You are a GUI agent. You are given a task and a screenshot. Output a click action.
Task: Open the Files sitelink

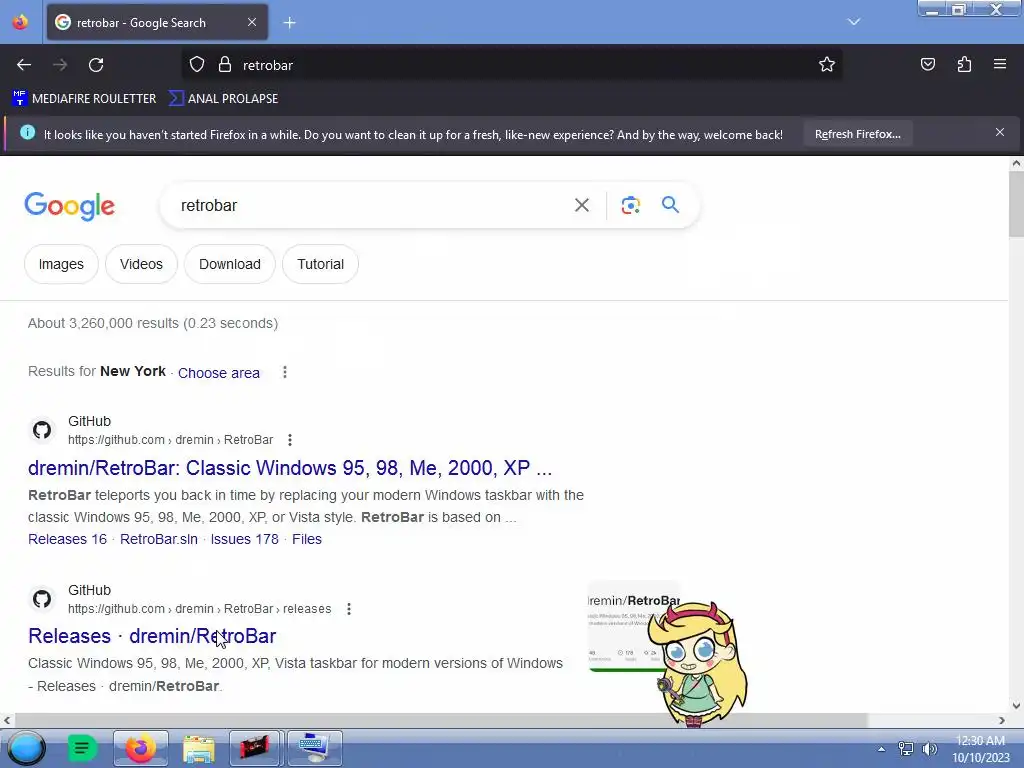[307, 539]
